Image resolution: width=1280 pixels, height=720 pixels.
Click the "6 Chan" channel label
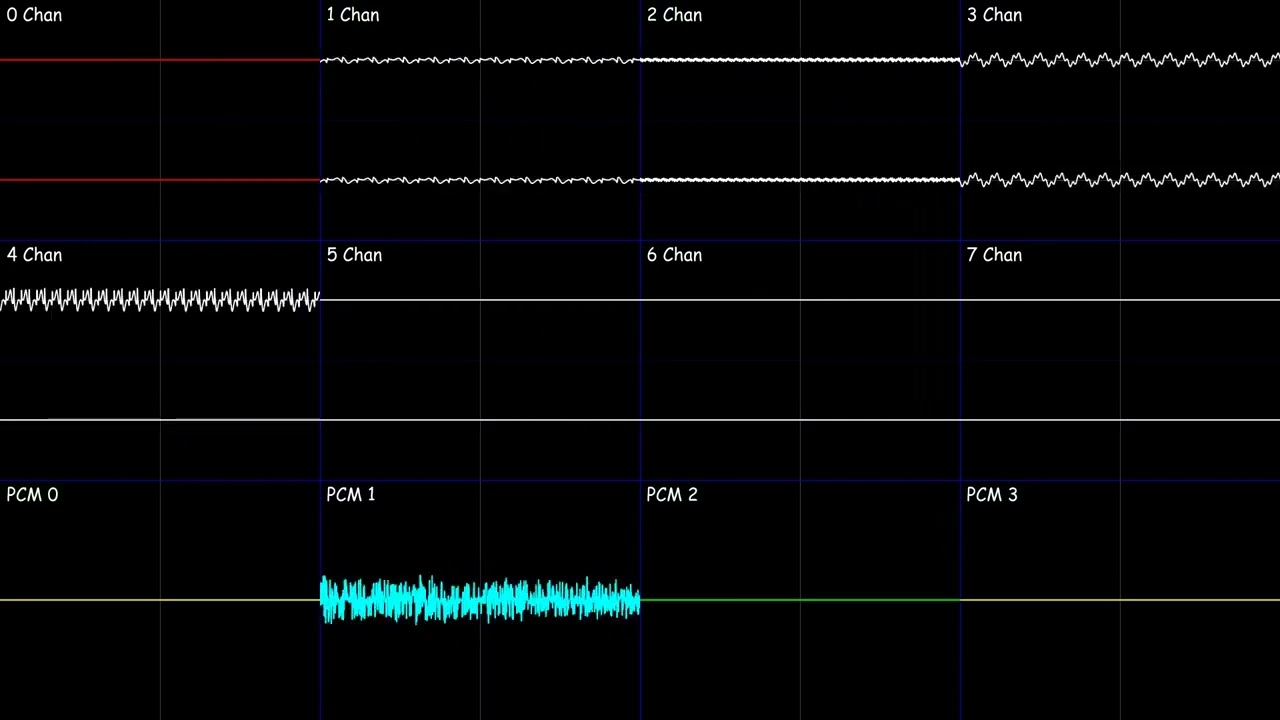coord(674,255)
